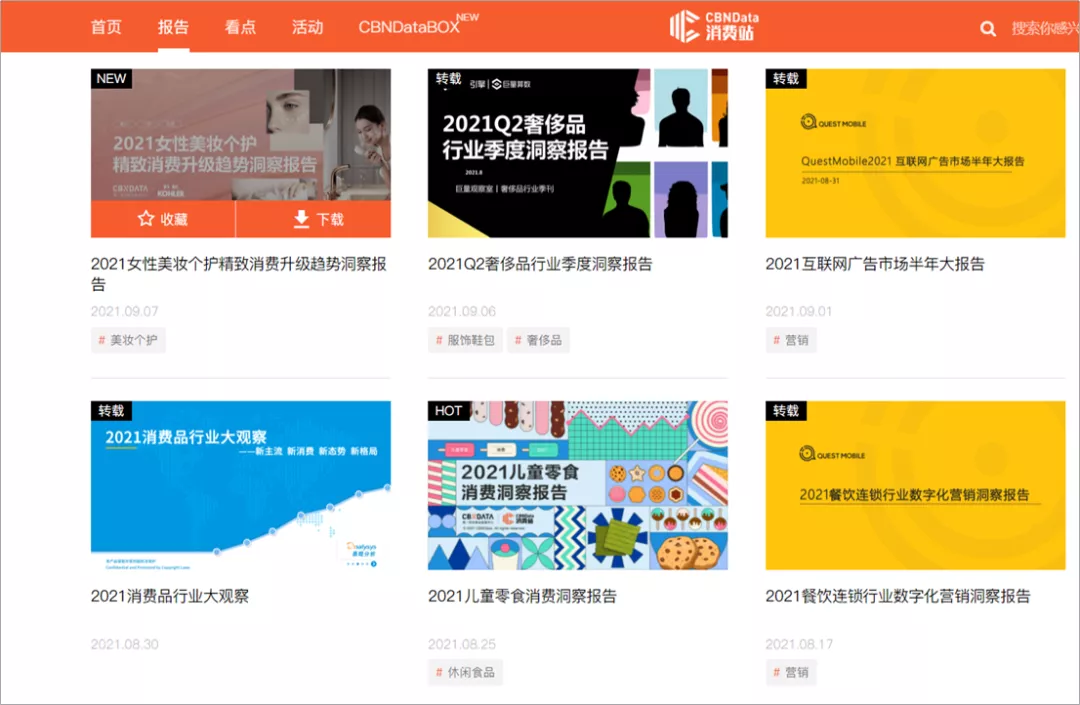Click the NEW badge on the beauty report
Viewport: 1080px width, 705px height.
[x=112, y=78]
